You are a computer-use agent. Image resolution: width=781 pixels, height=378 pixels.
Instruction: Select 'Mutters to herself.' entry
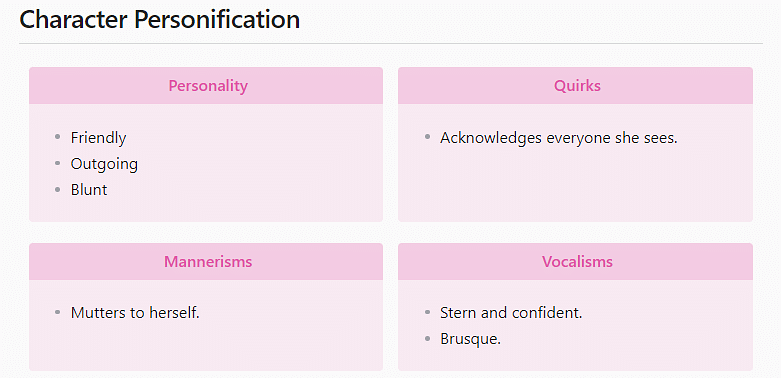[135, 313]
